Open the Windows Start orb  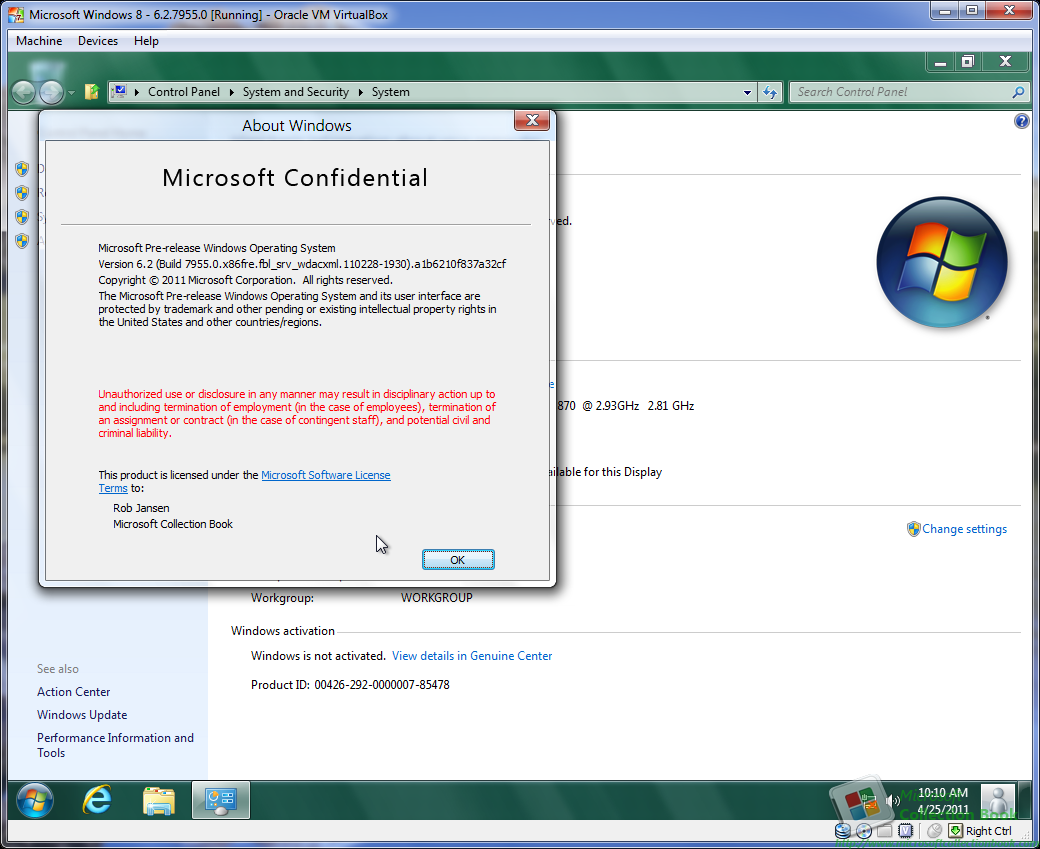coord(34,800)
